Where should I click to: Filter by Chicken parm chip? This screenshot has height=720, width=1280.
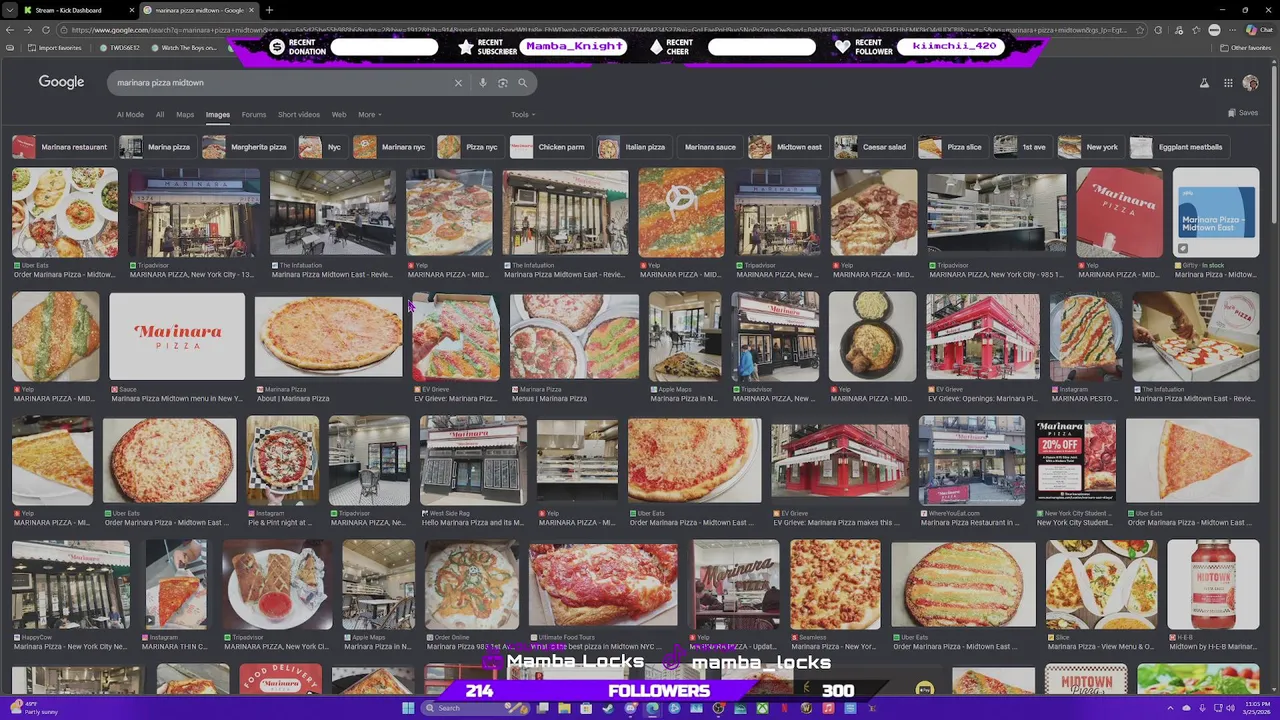(548, 147)
